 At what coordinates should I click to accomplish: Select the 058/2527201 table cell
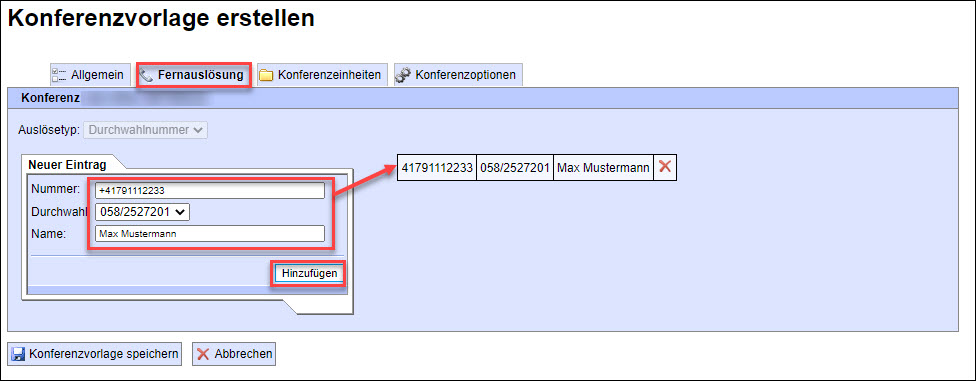[515, 167]
